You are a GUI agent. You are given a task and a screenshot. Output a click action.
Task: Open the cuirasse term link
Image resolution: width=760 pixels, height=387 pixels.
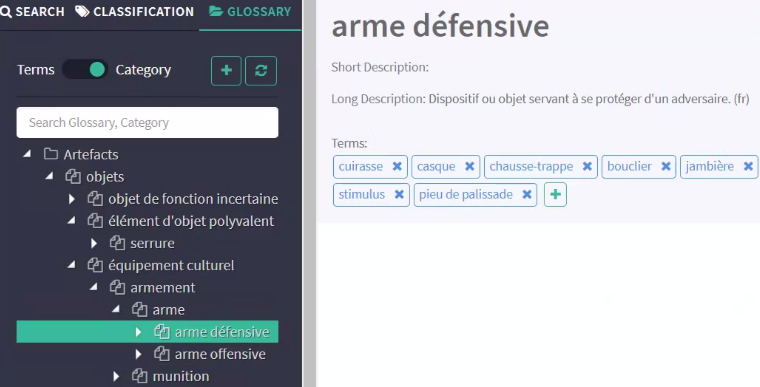coord(361,166)
